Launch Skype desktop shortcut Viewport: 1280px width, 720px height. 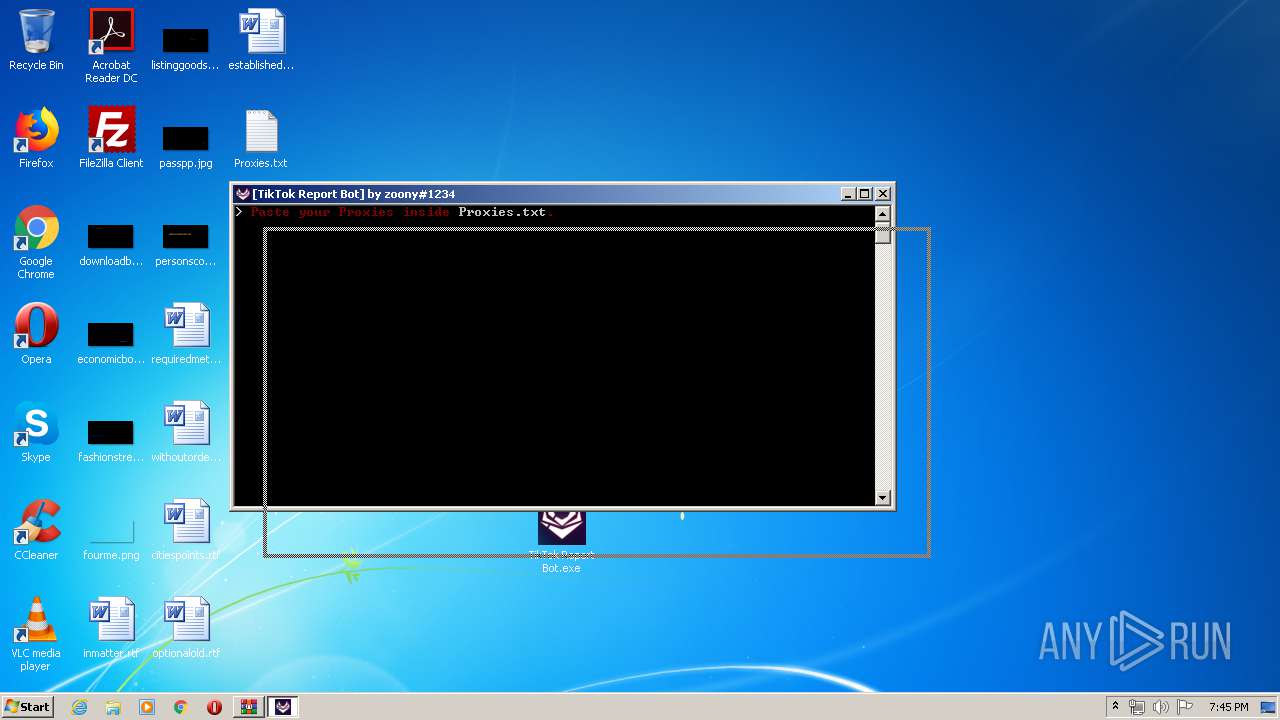point(36,432)
